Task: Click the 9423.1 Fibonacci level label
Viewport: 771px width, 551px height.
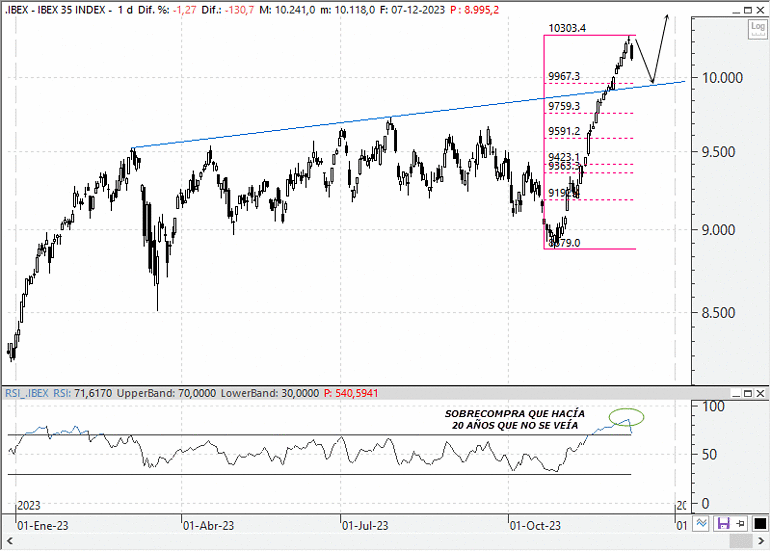Action: pos(564,157)
